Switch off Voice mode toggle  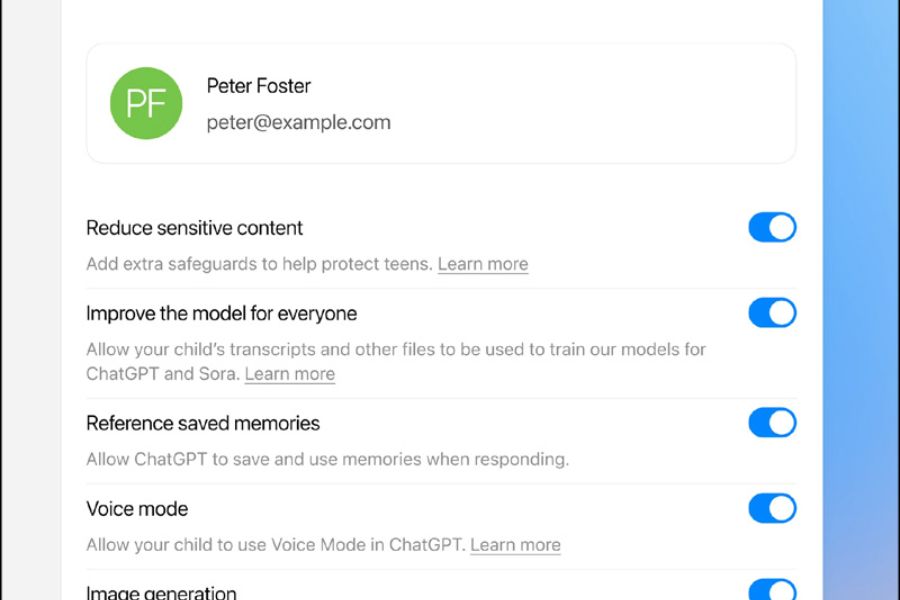(772, 509)
